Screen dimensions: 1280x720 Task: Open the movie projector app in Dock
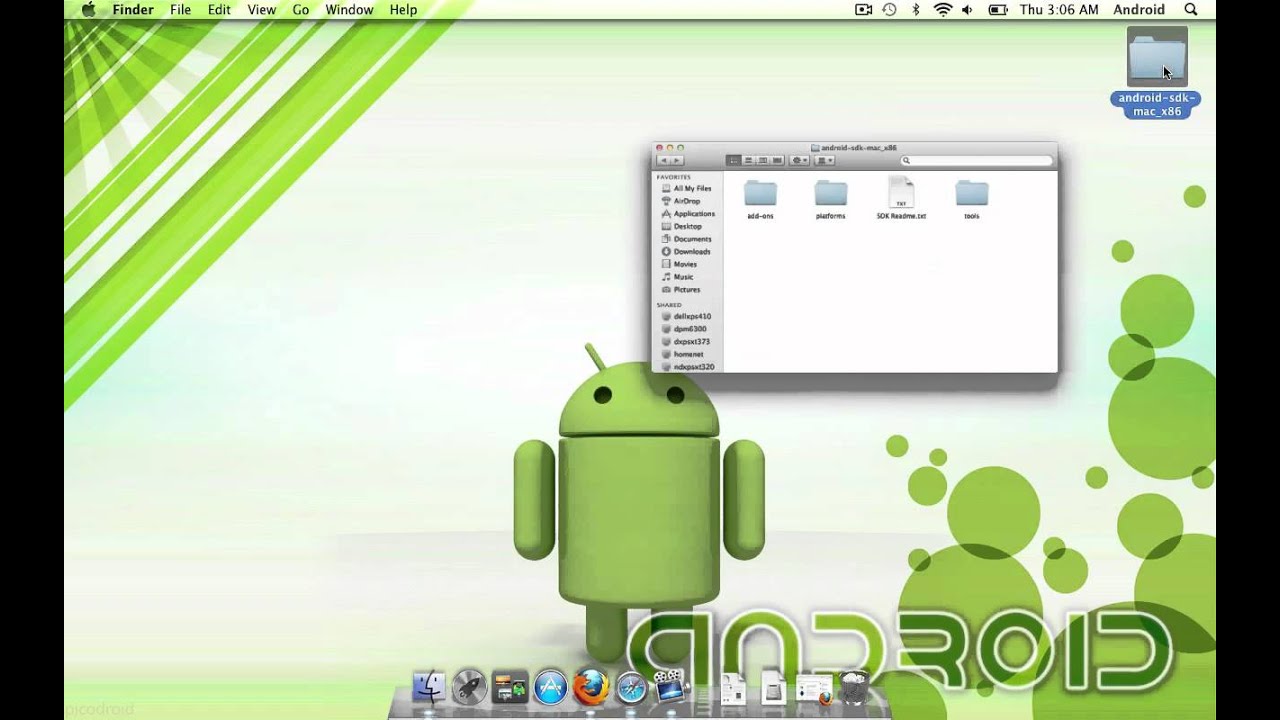[671, 685]
